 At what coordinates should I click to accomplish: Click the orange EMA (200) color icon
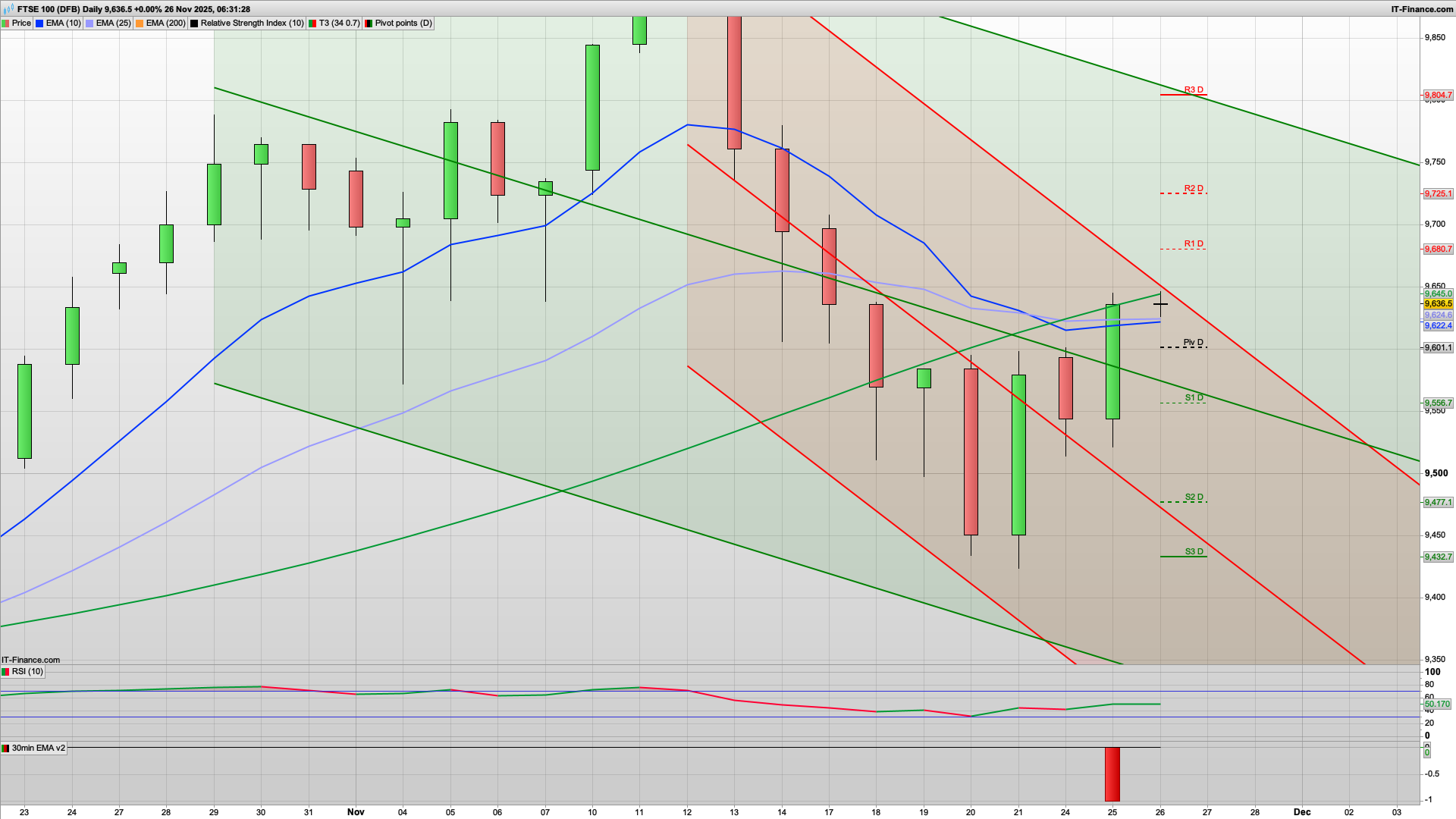pos(139,23)
